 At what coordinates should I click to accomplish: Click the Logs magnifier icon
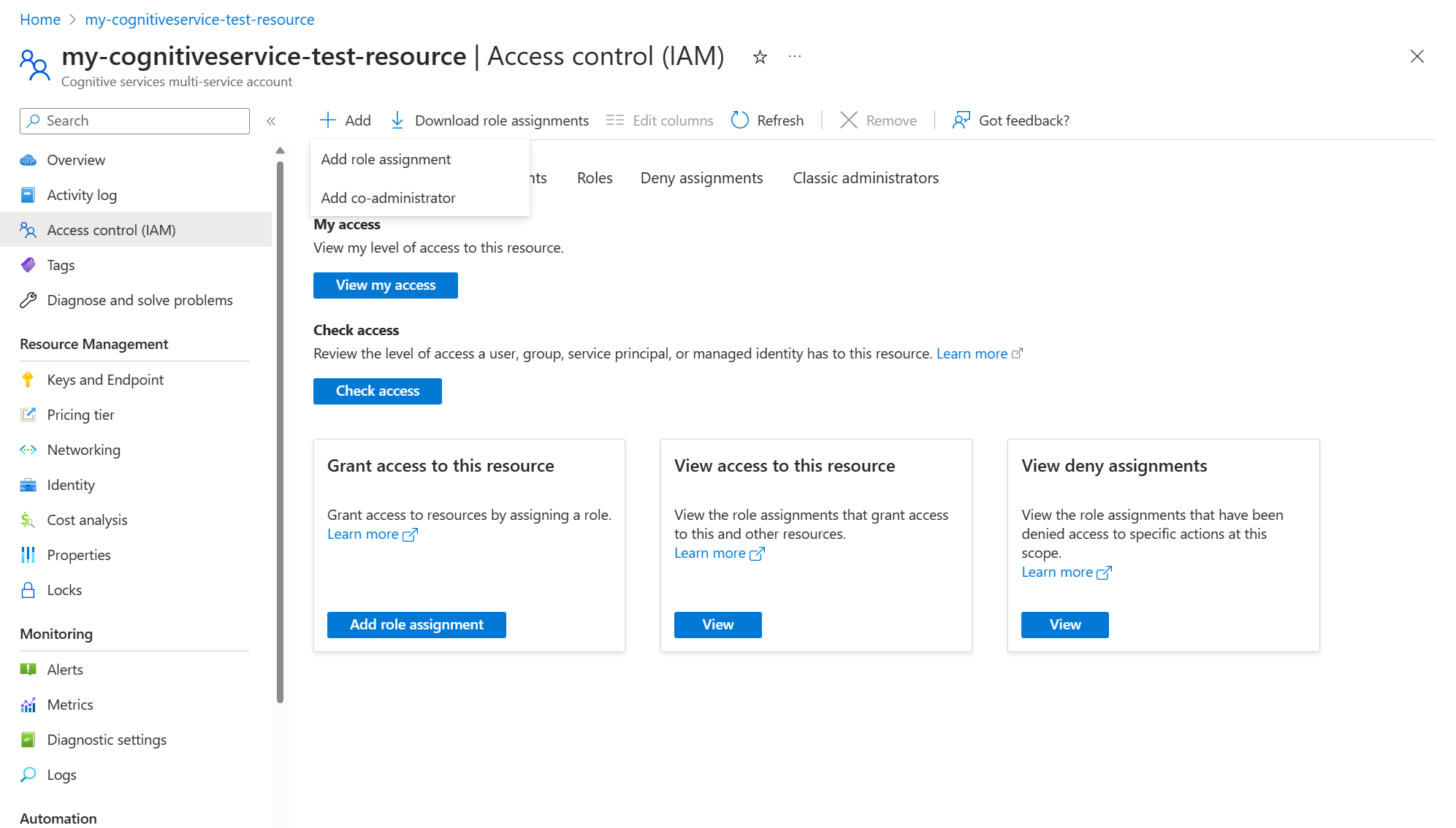click(28, 775)
